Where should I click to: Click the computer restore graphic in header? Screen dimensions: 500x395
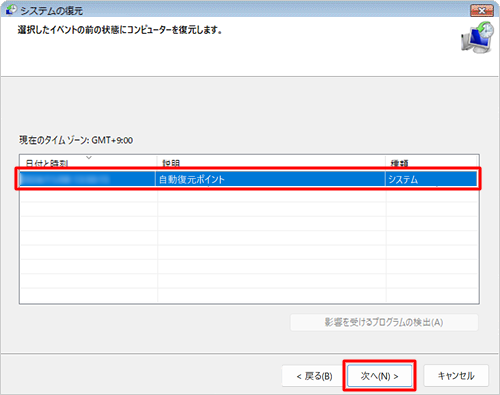click(x=477, y=37)
